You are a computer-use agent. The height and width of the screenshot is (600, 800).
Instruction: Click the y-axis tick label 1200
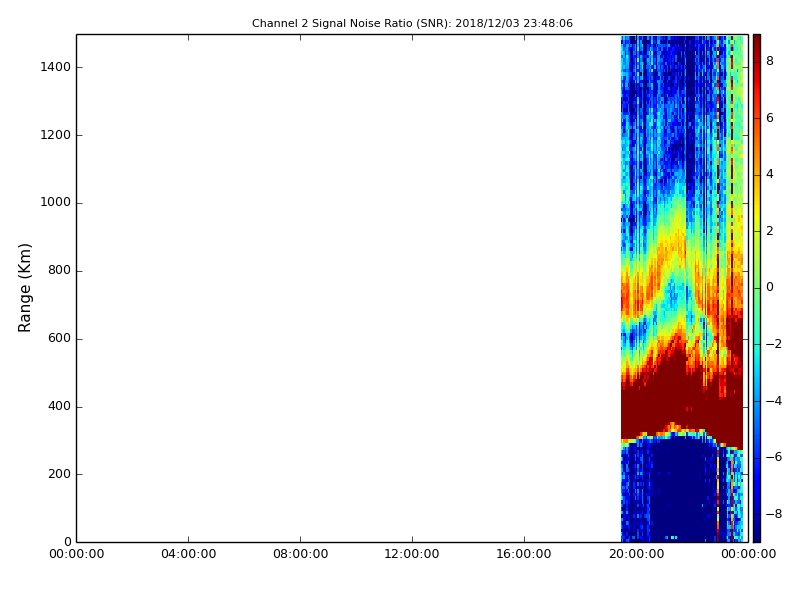[56, 135]
